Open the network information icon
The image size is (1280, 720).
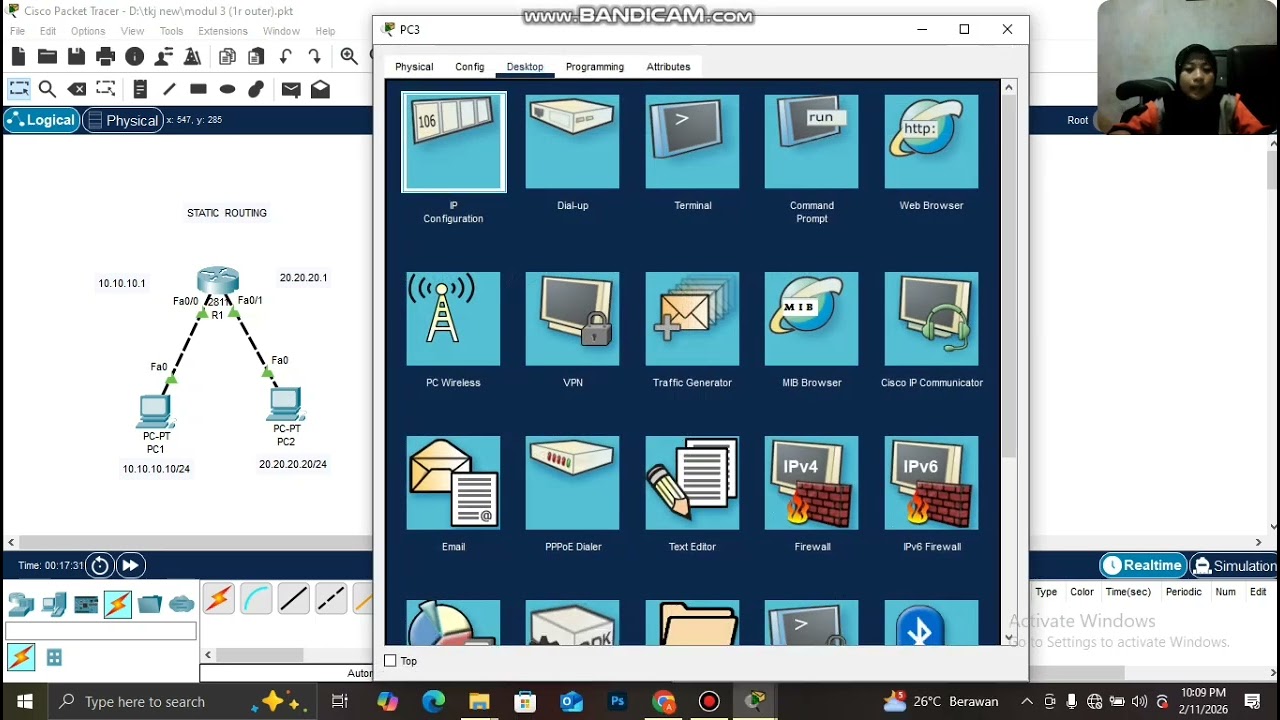pyautogui.click(x=134, y=57)
